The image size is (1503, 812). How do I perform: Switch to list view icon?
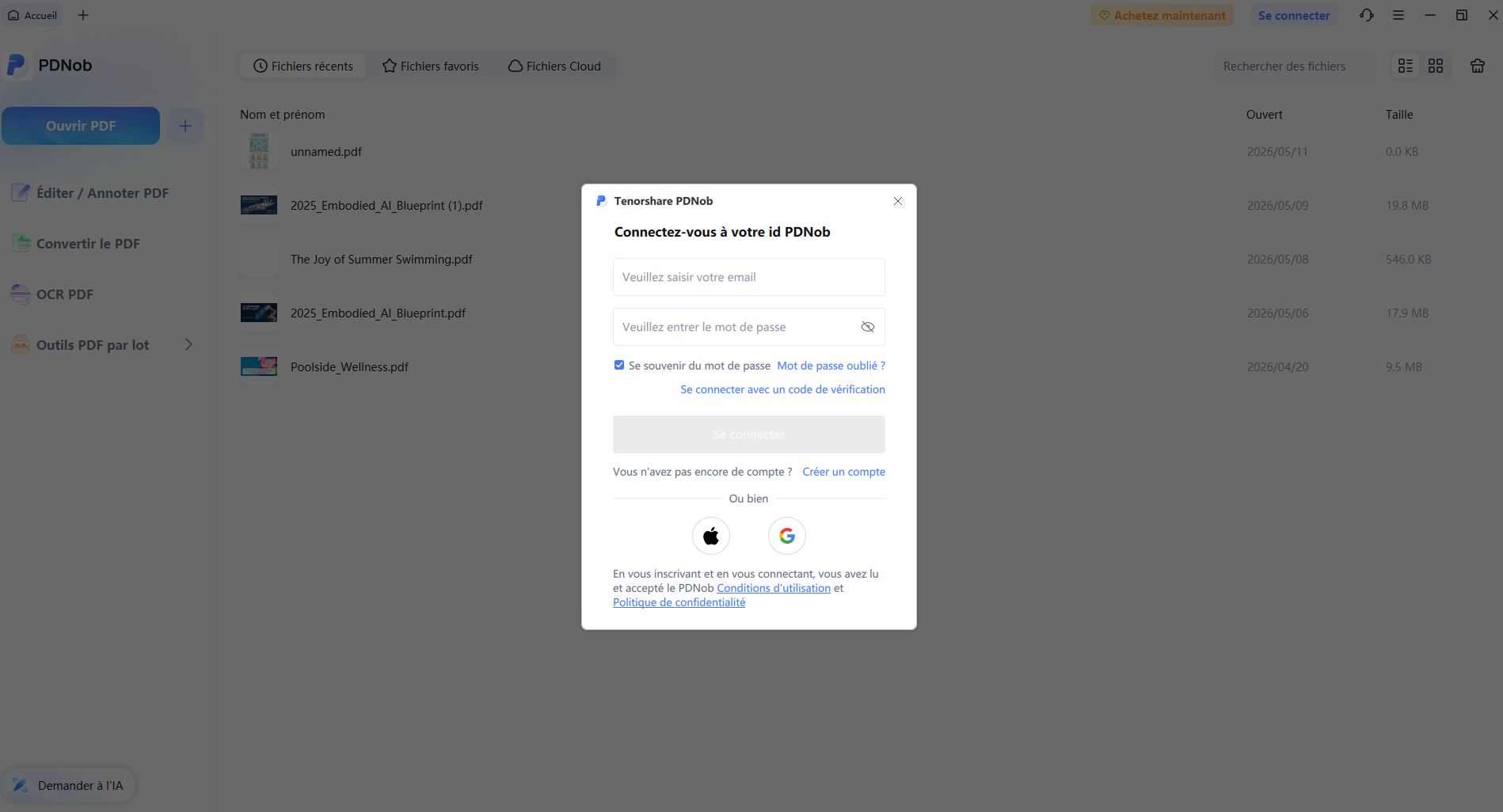[x=1406, y=66]
